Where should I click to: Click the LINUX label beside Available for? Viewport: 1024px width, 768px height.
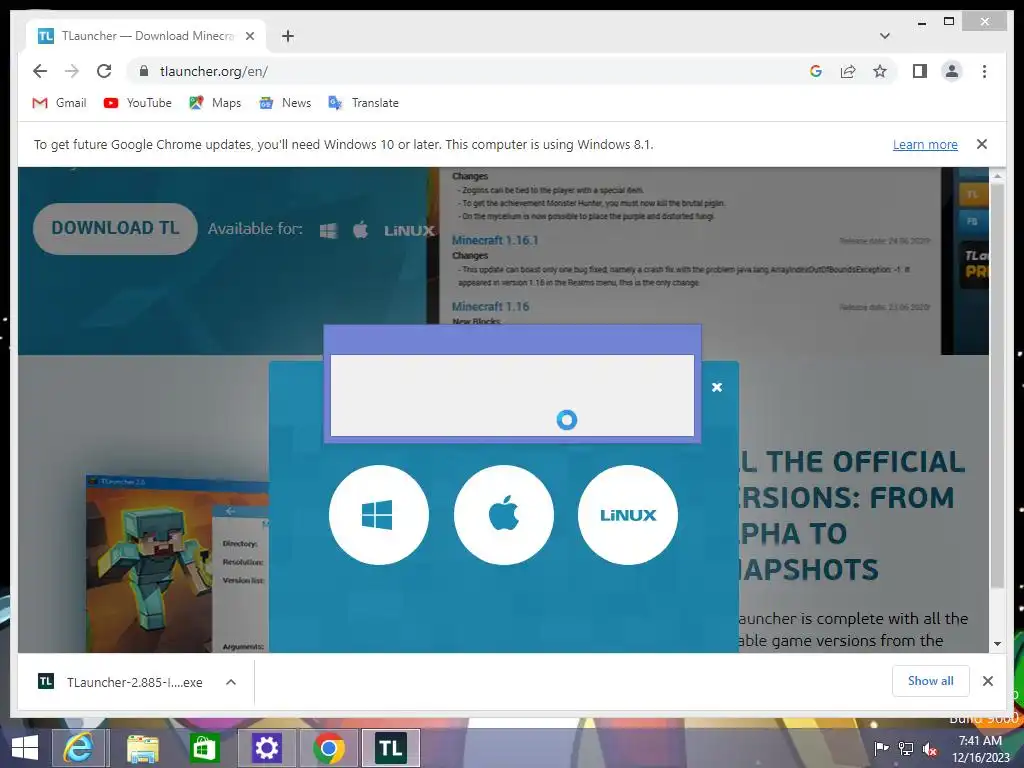coord(409,231)
